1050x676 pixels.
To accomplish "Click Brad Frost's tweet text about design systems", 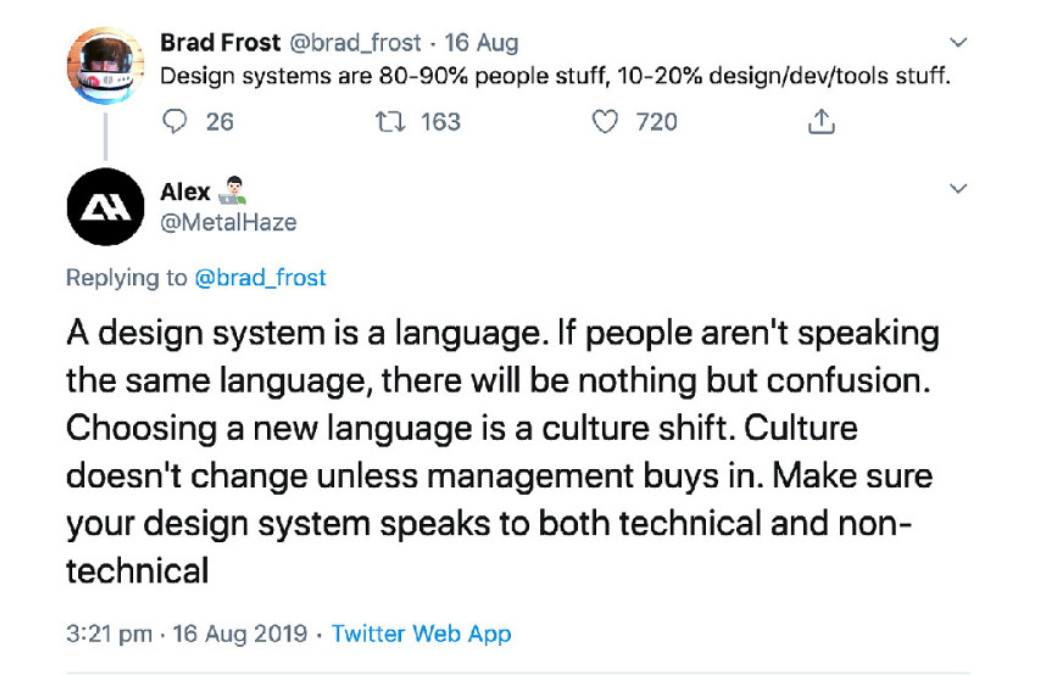I will pos(554,76).
